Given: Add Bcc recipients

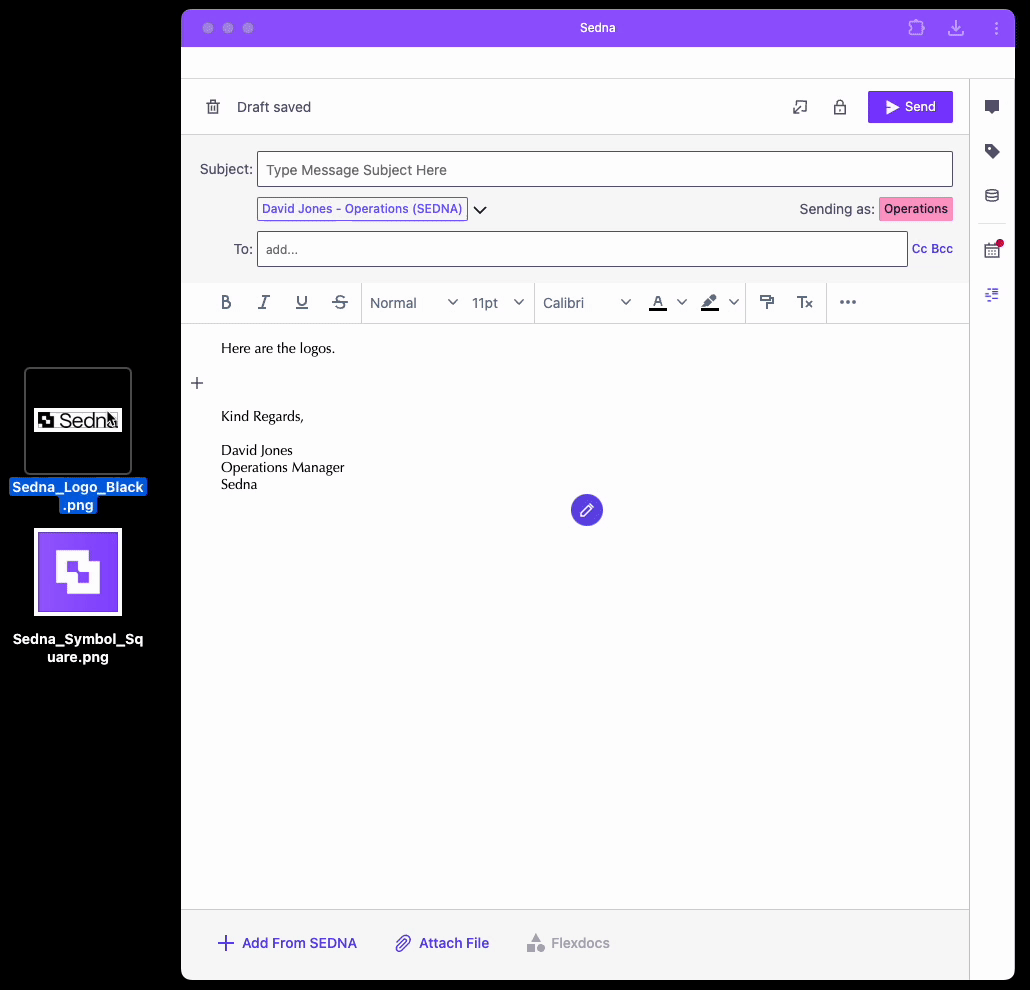Looking at the screenshot, I should click(942, 249).
